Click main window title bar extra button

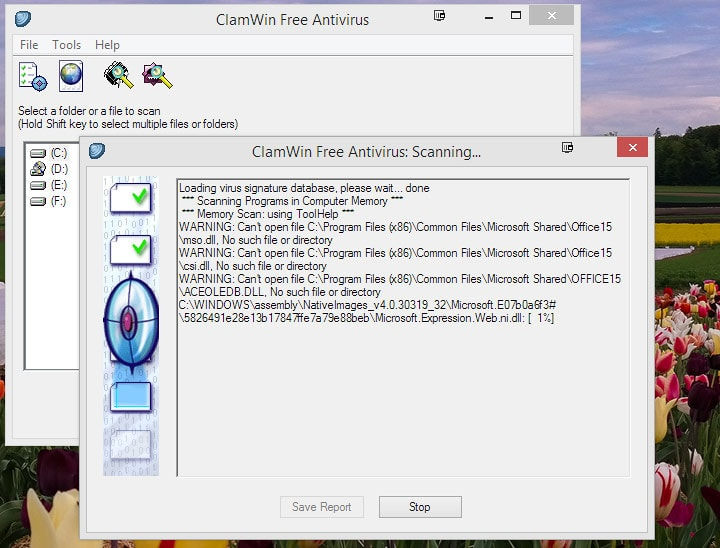pos(439,16)
